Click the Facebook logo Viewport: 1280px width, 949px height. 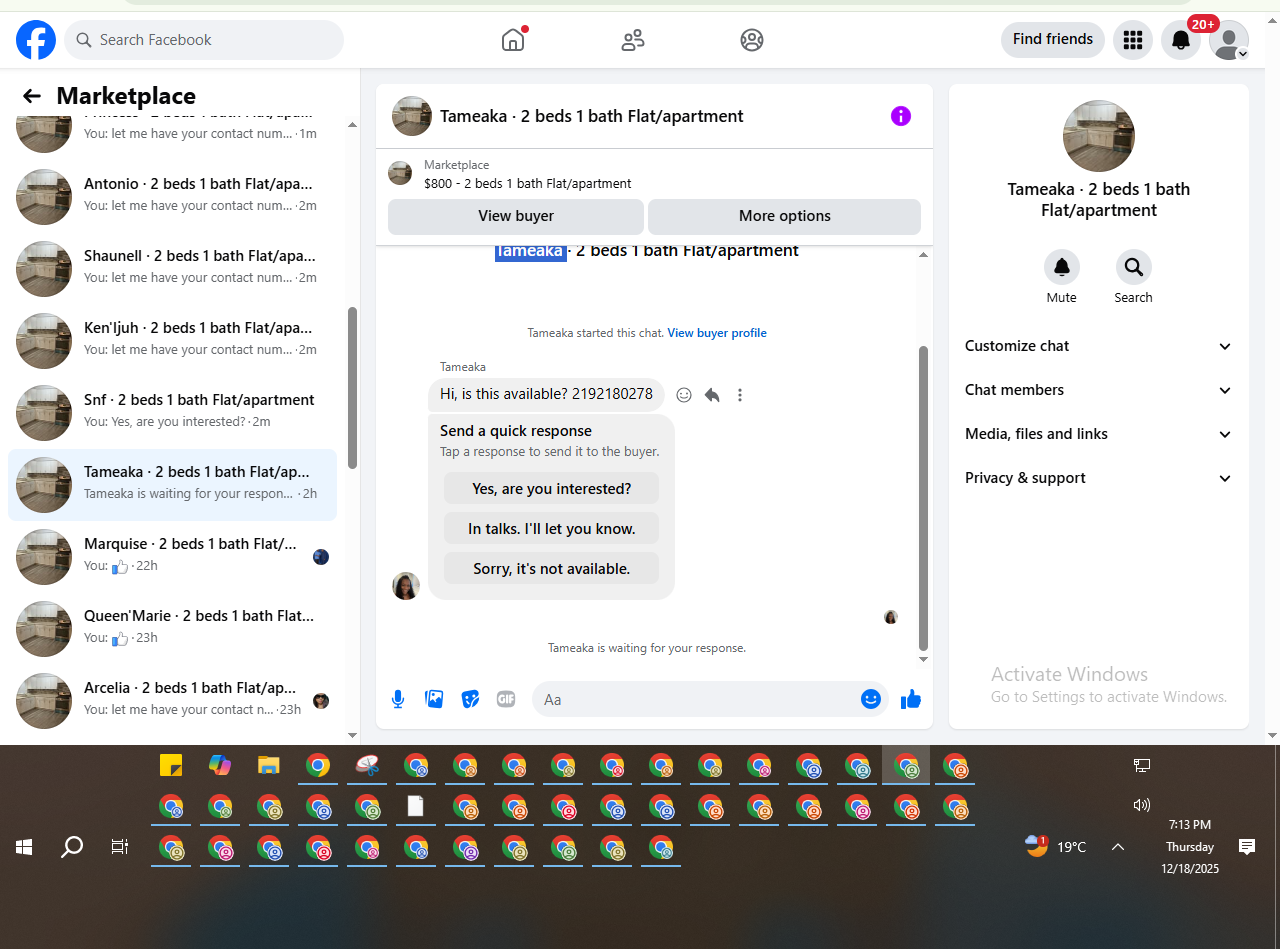[36, 40]
